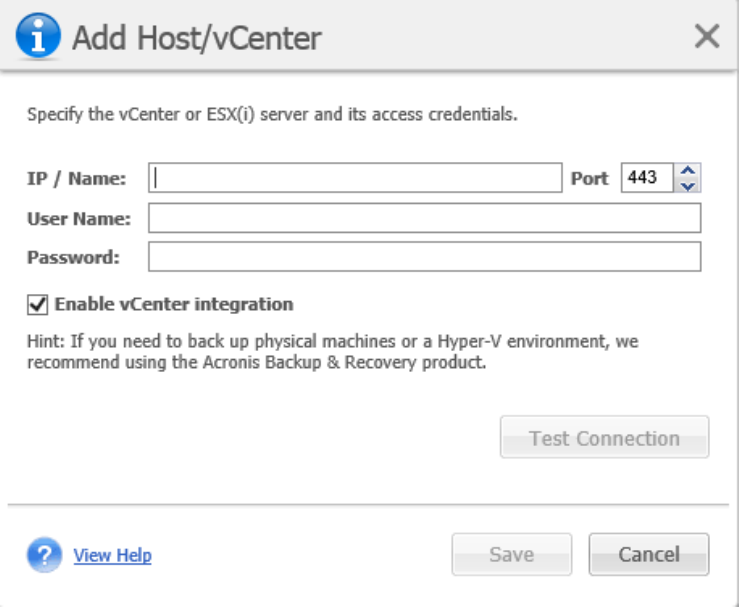Click the blue info icon in title bar

(38, 38)
